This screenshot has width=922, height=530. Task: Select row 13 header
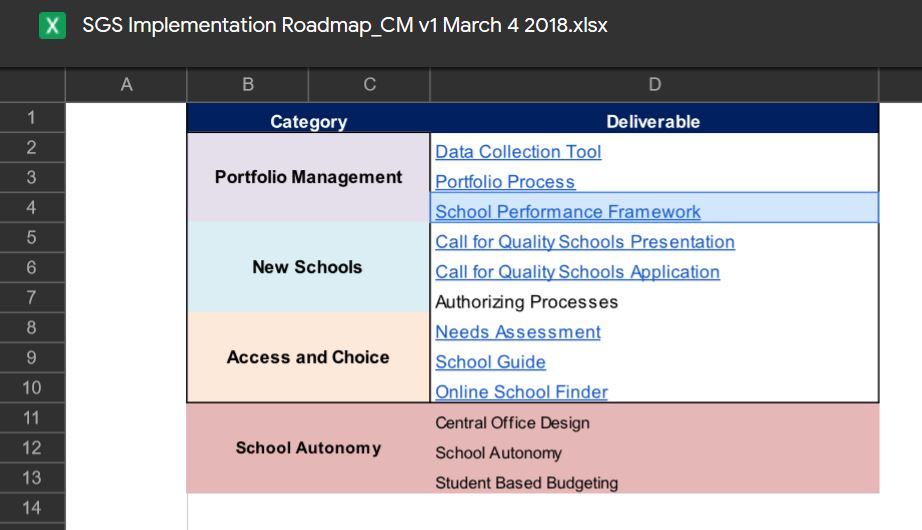click(32, 478)
